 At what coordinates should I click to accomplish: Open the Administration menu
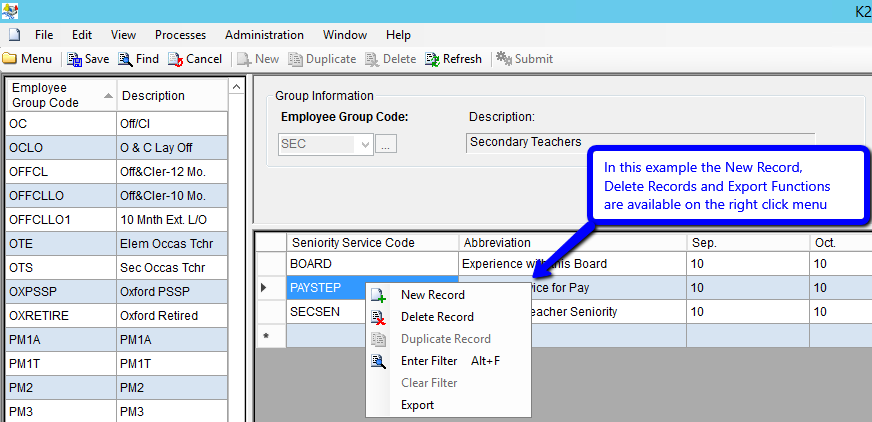[x=264, y=35]
